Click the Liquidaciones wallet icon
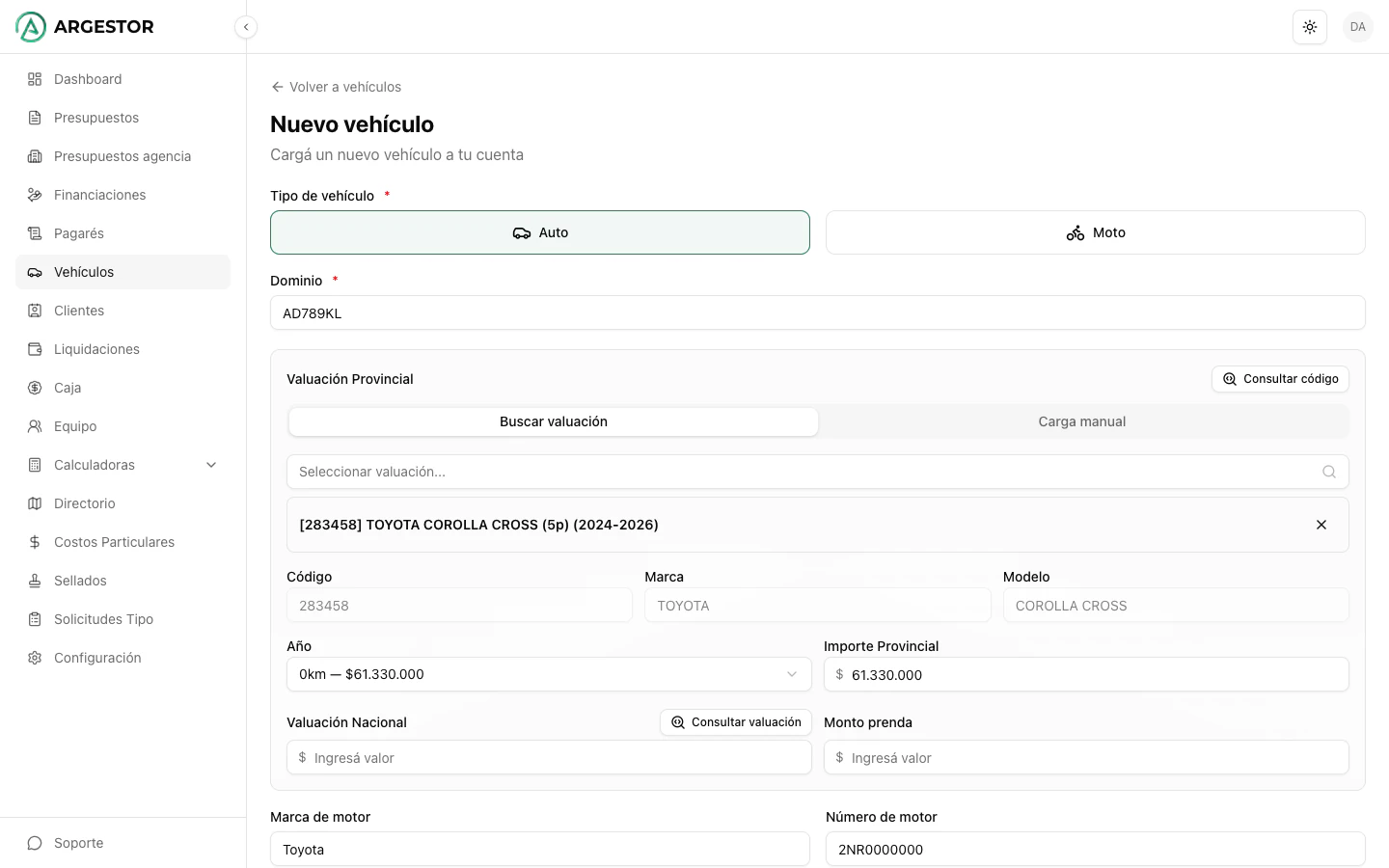This screenshot has height=868, width=1389. click(35, 349)
